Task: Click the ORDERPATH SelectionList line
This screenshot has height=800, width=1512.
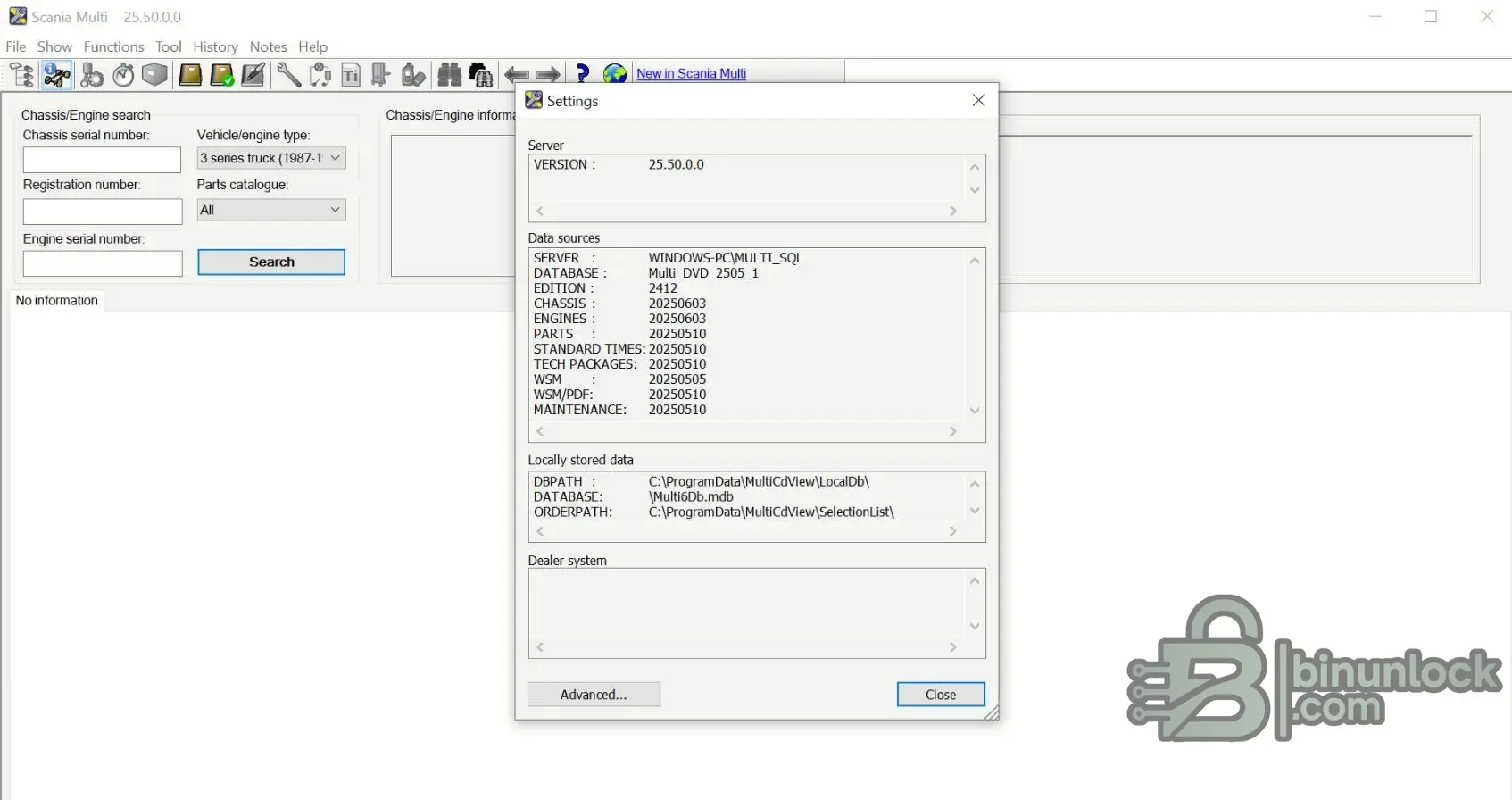Action: coord(713,512)
